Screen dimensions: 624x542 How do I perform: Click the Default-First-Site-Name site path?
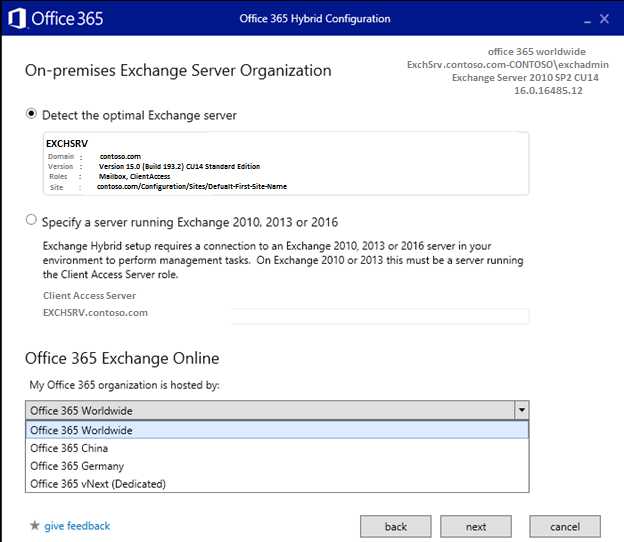[192, 186]
